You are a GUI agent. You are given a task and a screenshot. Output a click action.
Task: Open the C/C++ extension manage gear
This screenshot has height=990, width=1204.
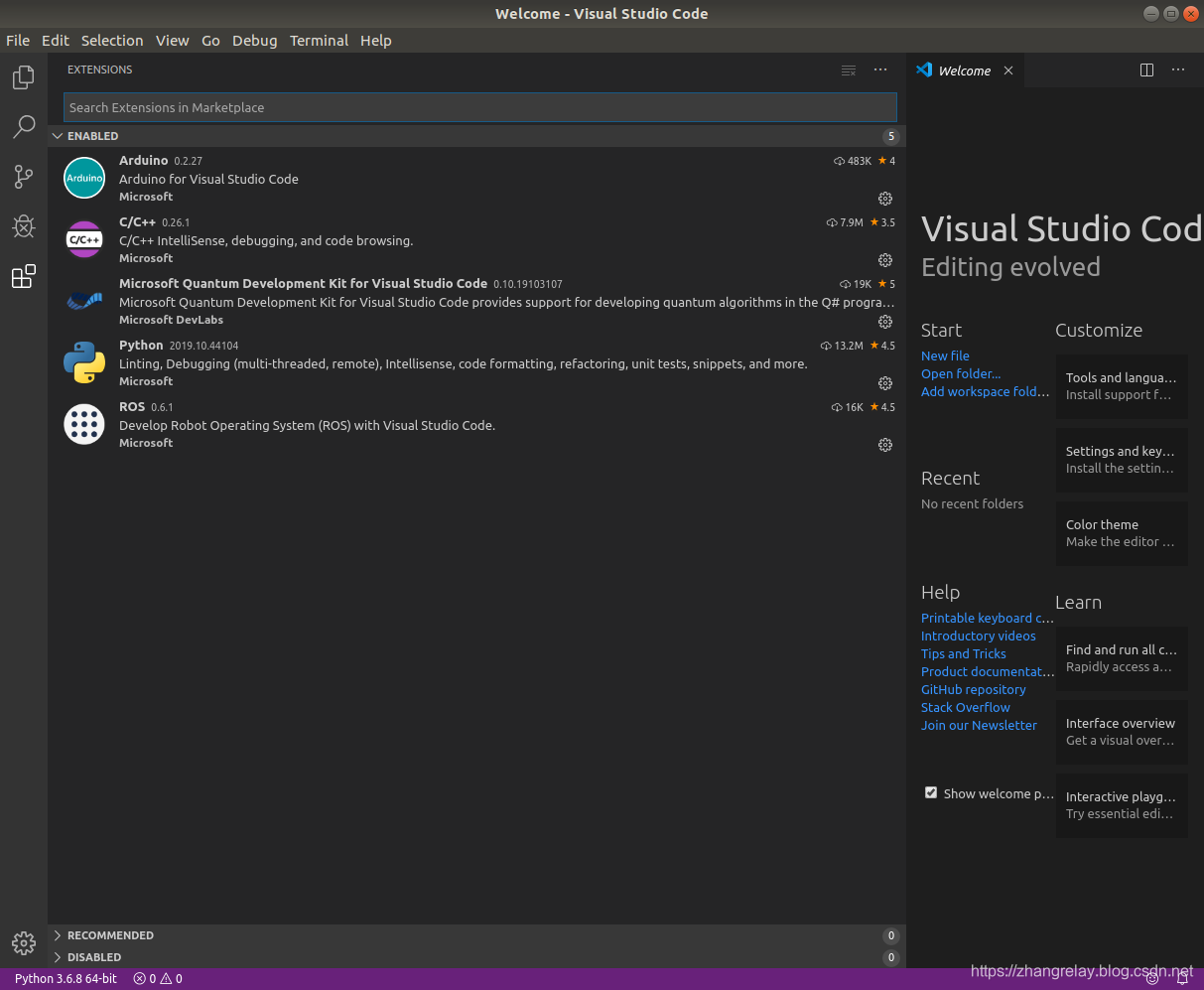coord(885,260)
